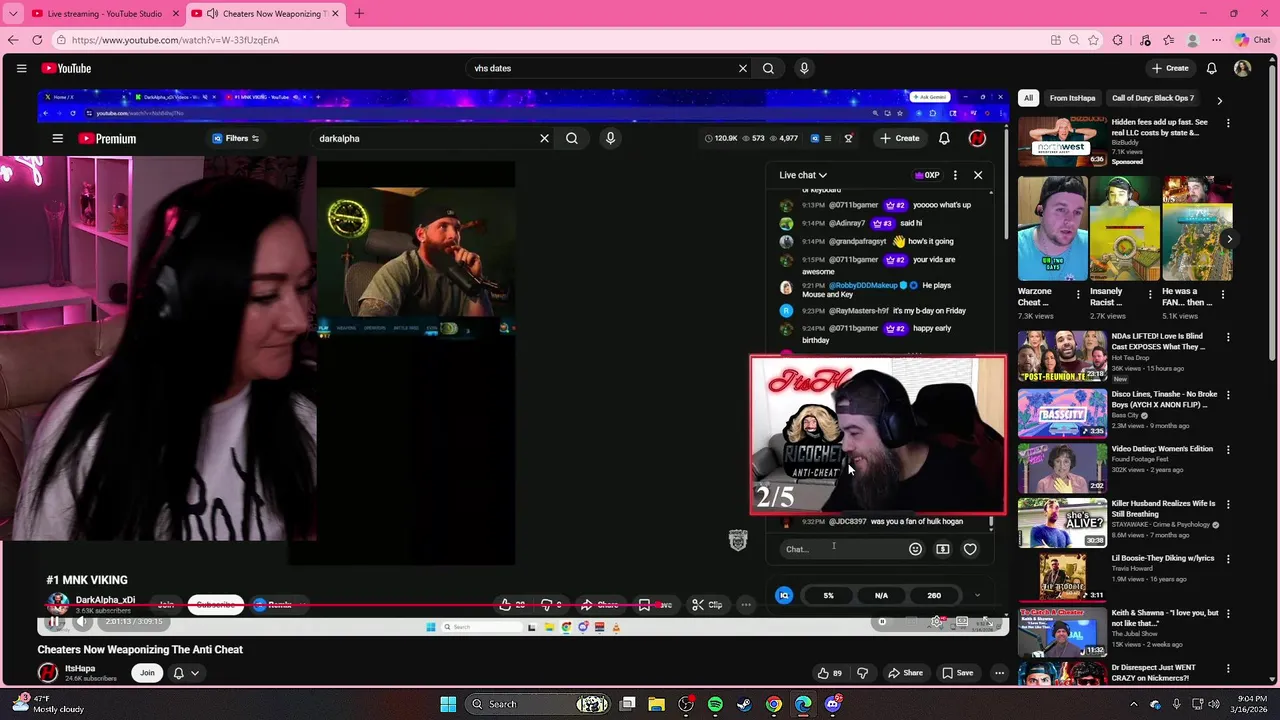Image resolution: width=1280 pixels, height=720 pixels.
Task: Open Spotify from the taskbar
Action: [x=715, y=704]
